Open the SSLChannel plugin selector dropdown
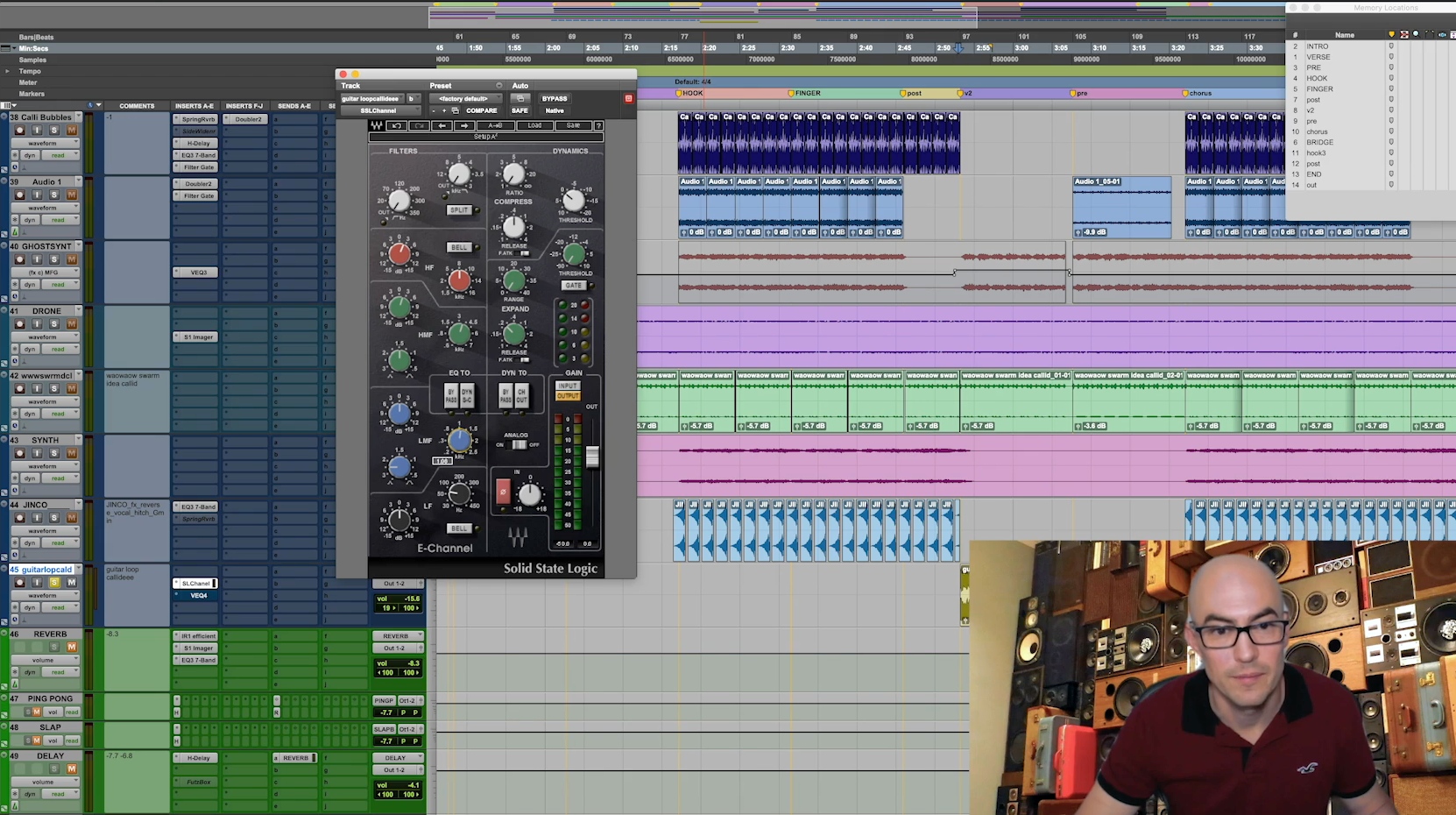Image resolution: width=1456 pixels, height=815 pixels. click(x=381, y=110)
